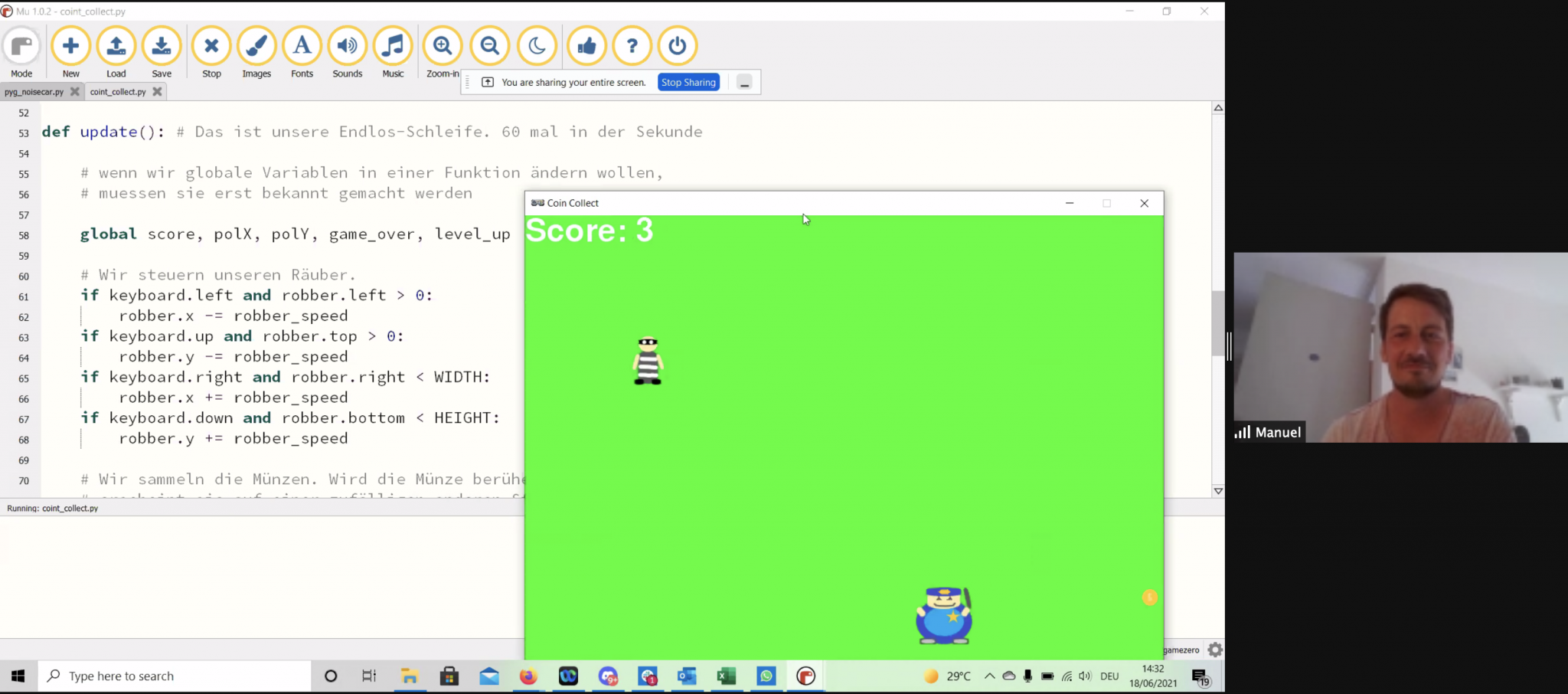The image size is (1568, 694).
Task: Create a new file with the New icon
Action: click(x=70, y=46)
